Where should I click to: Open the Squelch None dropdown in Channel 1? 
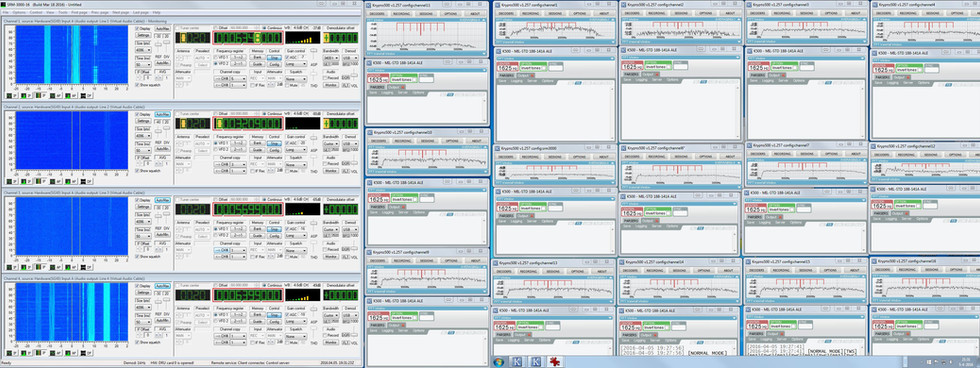point(296,79)
